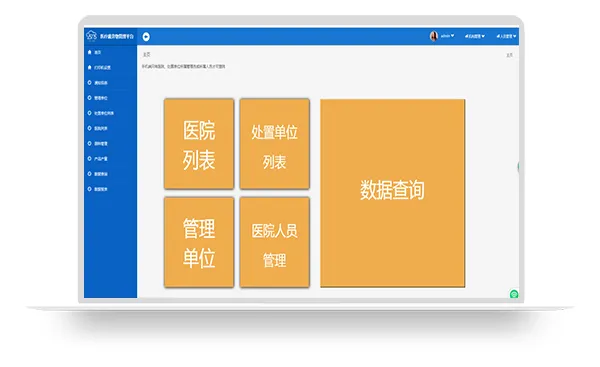Open the 管理单位 orange tile

199,242
